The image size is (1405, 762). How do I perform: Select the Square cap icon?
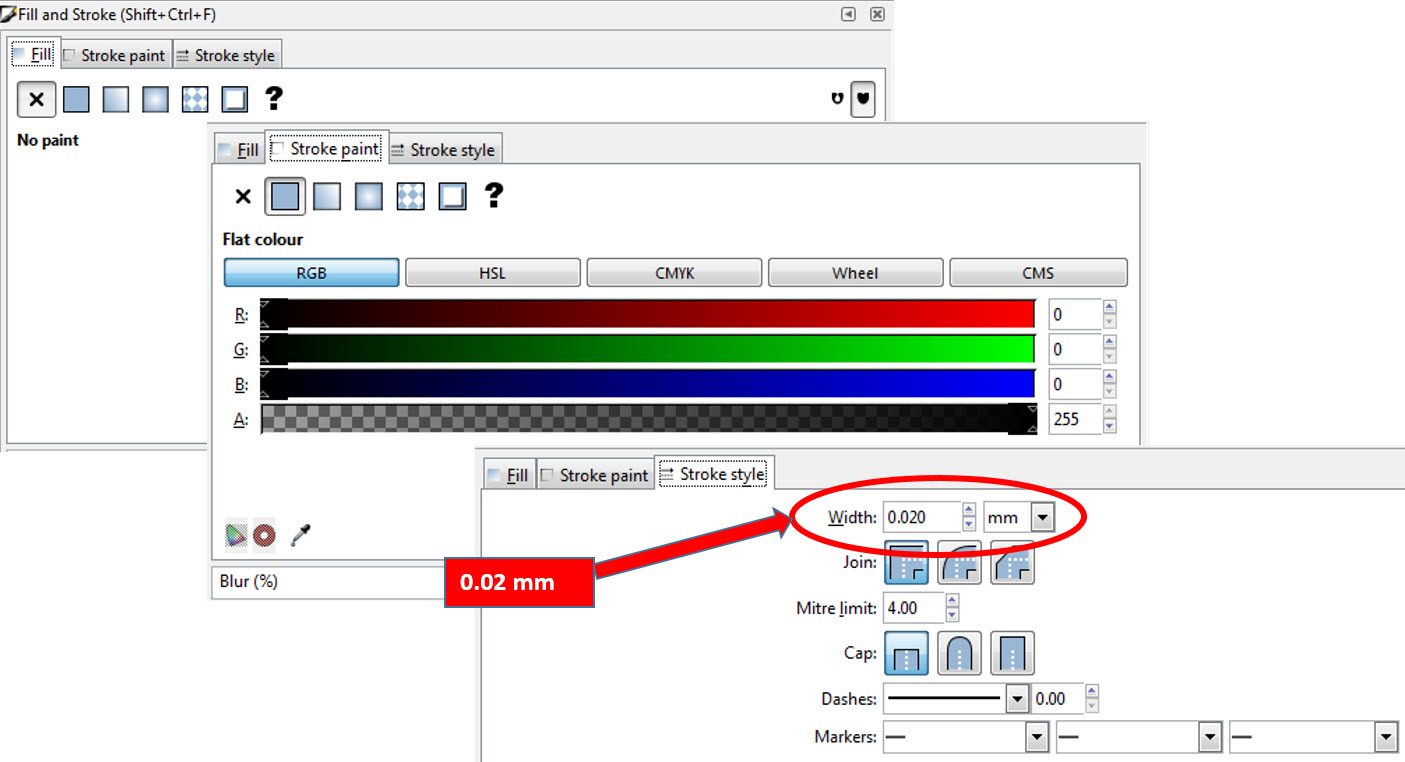[x=1012, y=653]
